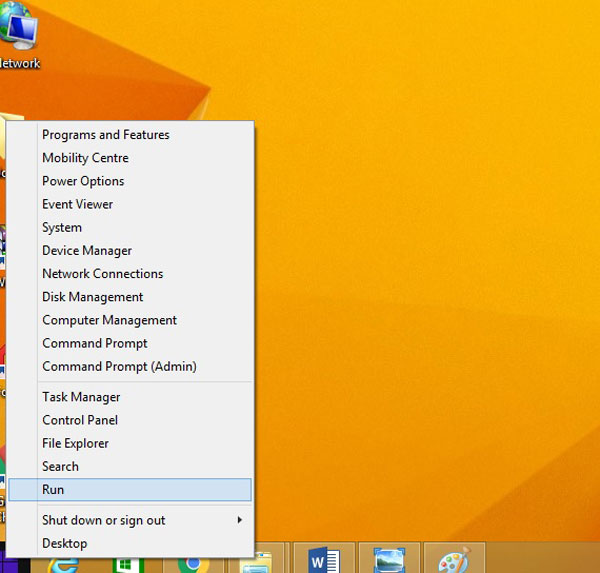Open Power Options
This screenshot has width=600, height=573.
coord(130,181)
